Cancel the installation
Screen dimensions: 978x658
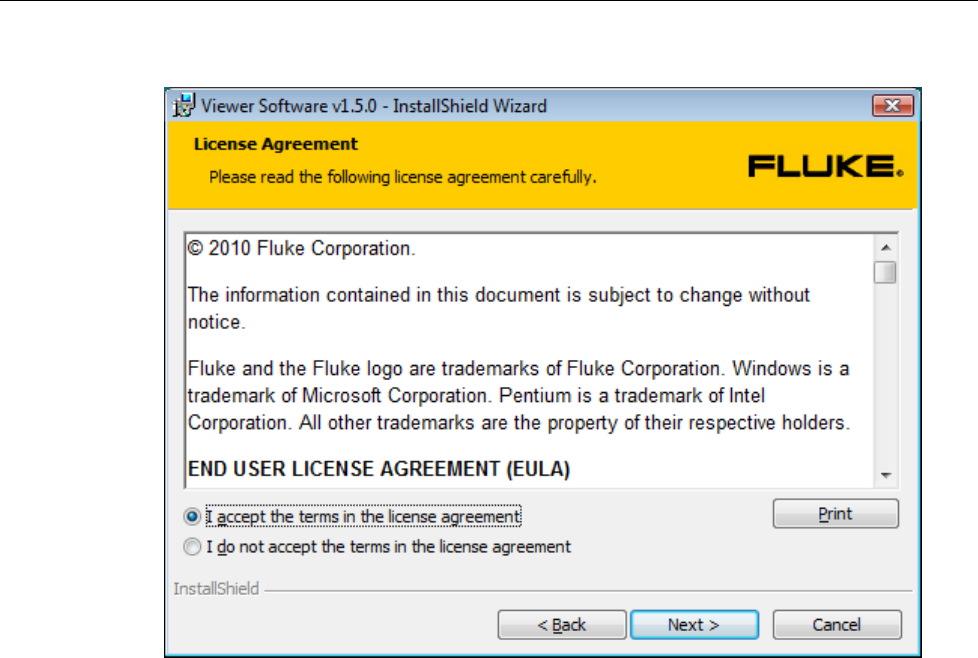pyautogui.click(x=837, y=625)
